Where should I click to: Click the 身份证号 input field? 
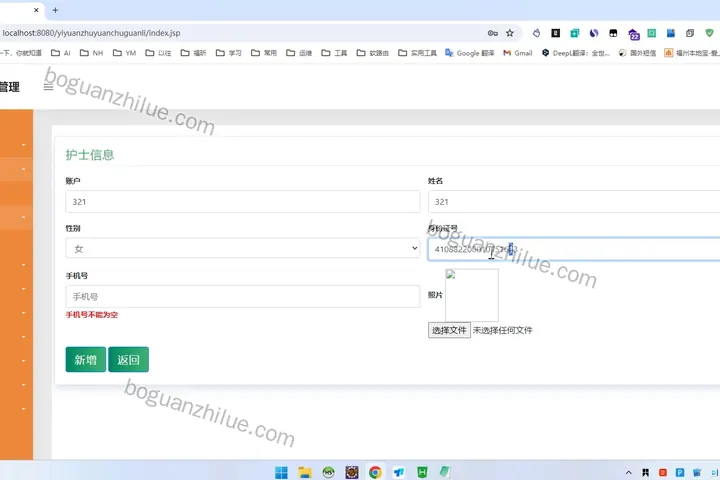[574, 249]
